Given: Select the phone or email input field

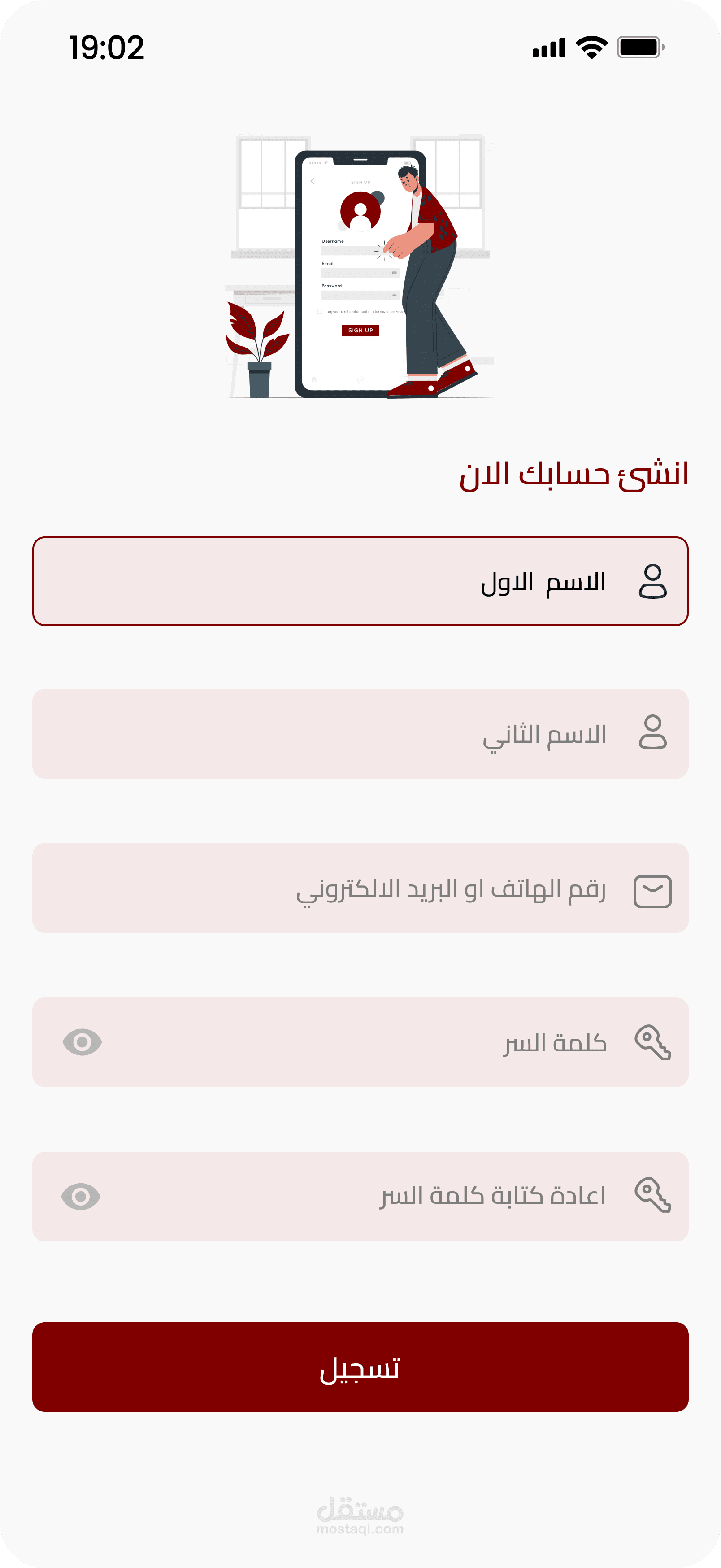Looking at the screenshot, I should click(x=360, y=888).
